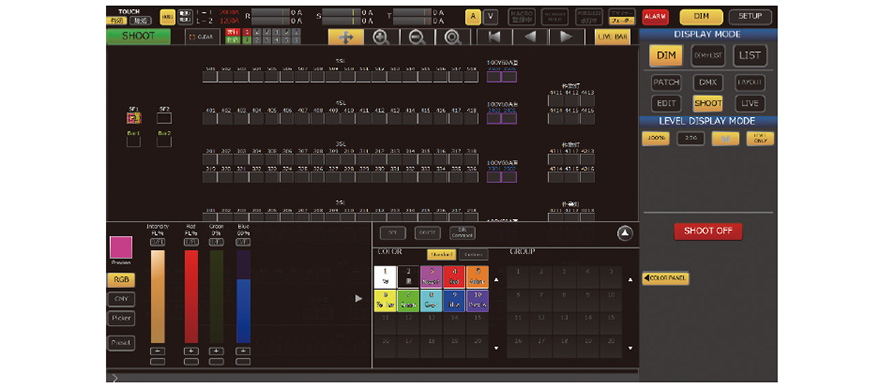
Task: Switch to EDIT mode
Action: tap(666, 103)
